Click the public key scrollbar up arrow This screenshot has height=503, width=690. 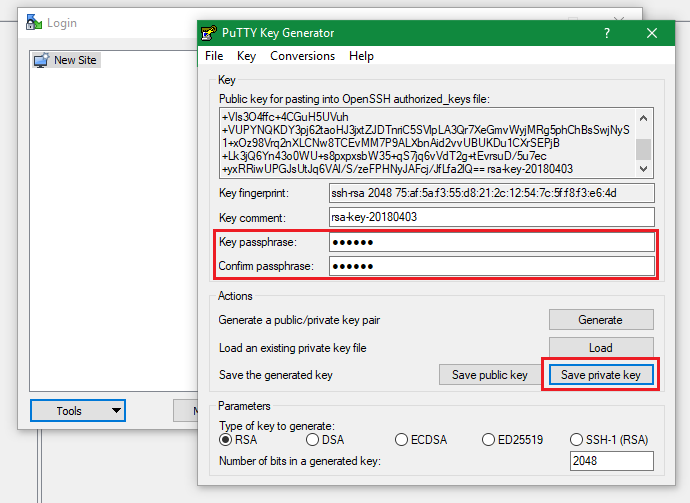pos(643,118)
